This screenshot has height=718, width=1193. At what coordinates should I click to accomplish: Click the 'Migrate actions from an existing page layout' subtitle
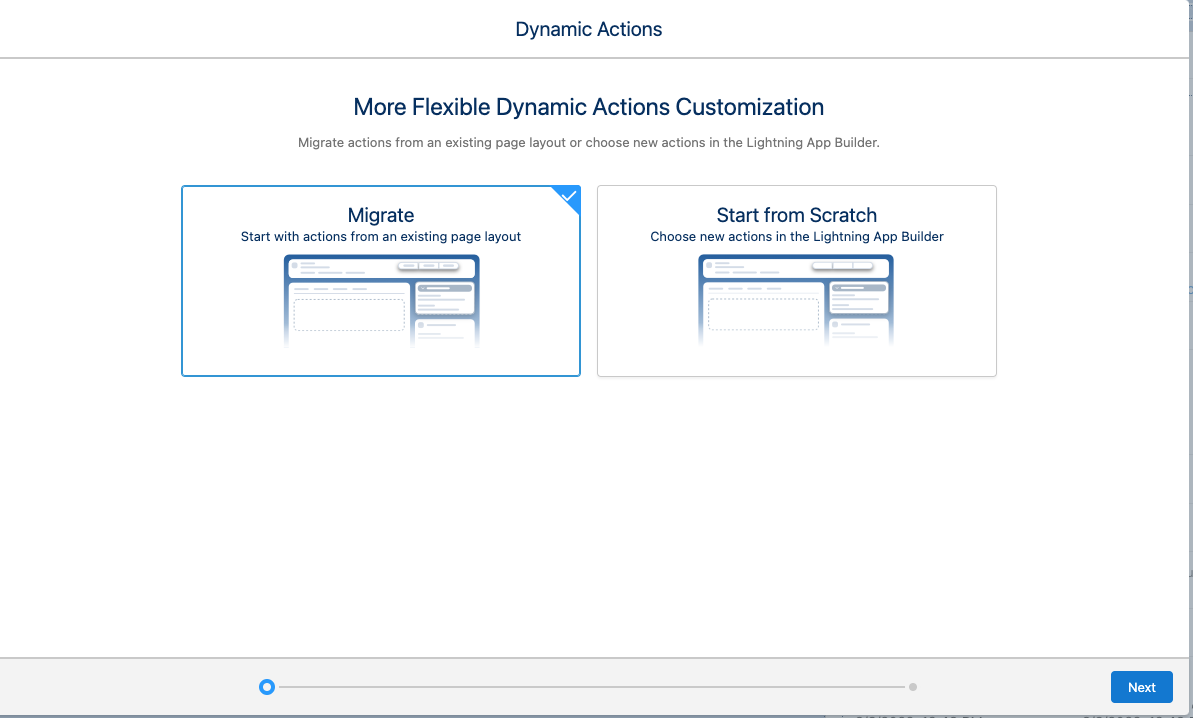(588, 143)
